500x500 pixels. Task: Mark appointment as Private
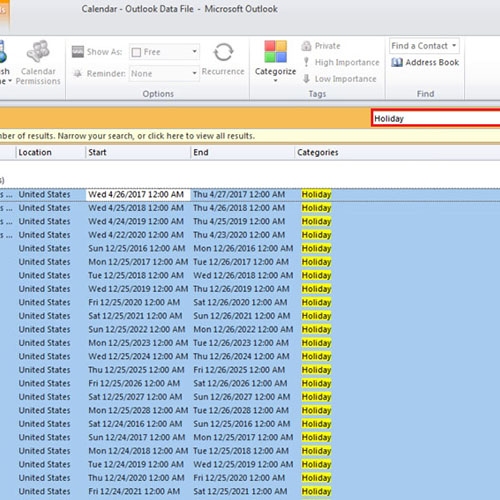(321, 46)
